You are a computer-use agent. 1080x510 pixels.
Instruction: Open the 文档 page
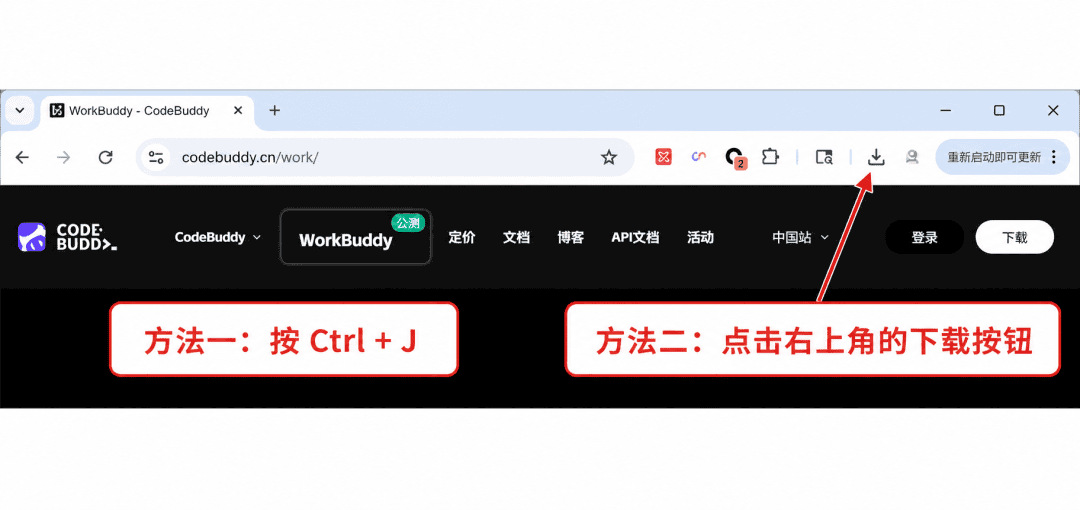point(516,237)
